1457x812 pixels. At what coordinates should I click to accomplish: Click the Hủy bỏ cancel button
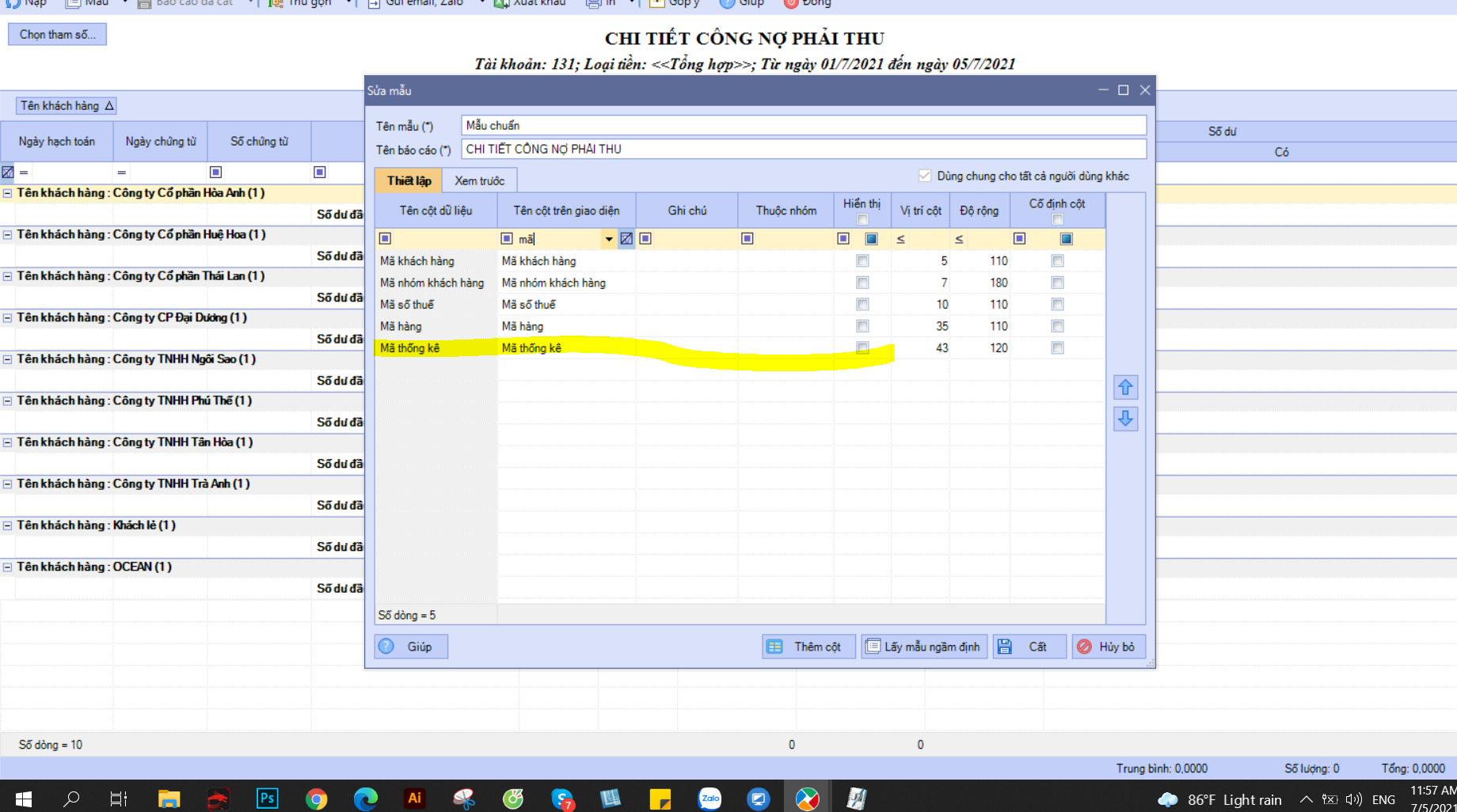(x=1109, y=647)
